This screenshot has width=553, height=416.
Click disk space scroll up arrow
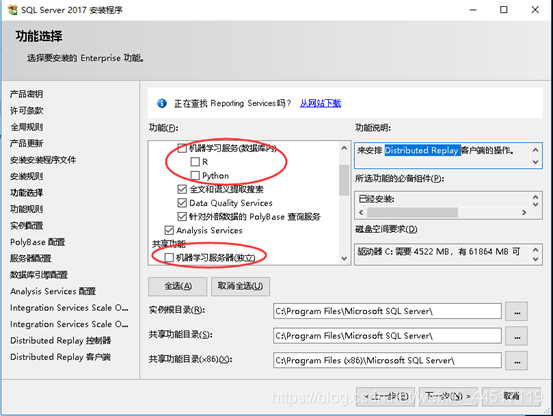[x=535, y=250]
